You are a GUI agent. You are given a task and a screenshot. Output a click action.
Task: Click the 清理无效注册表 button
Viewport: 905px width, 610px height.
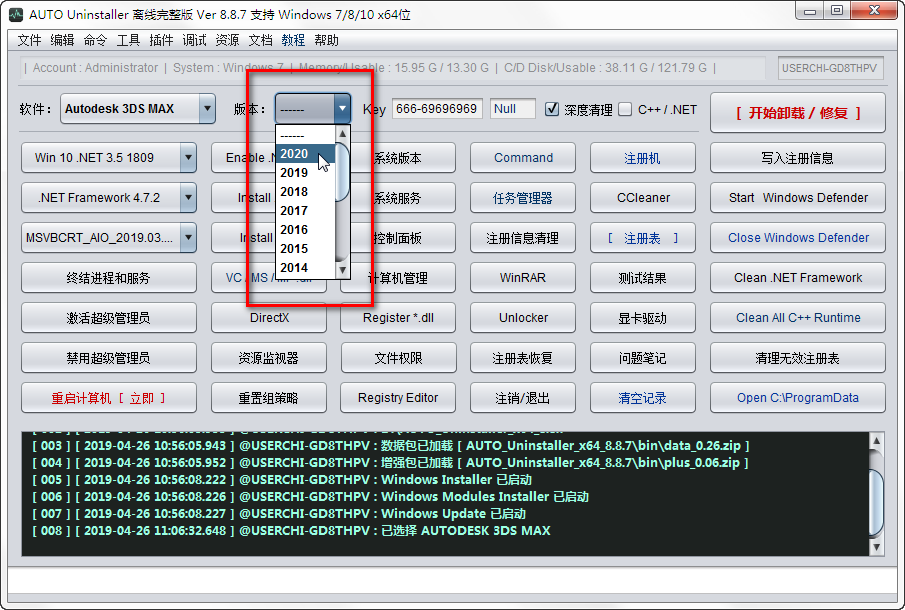[x=798, y=358]
